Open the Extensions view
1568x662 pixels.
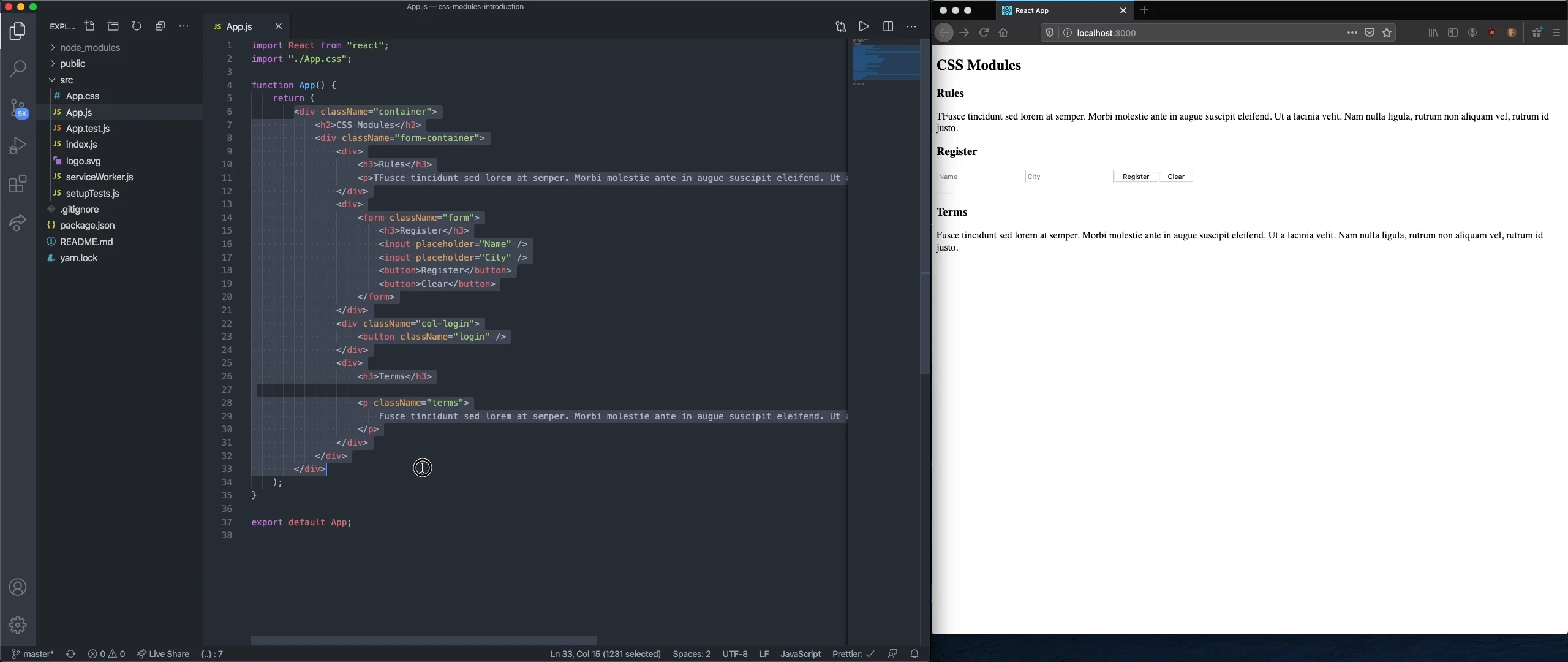[x=18, y=184]
